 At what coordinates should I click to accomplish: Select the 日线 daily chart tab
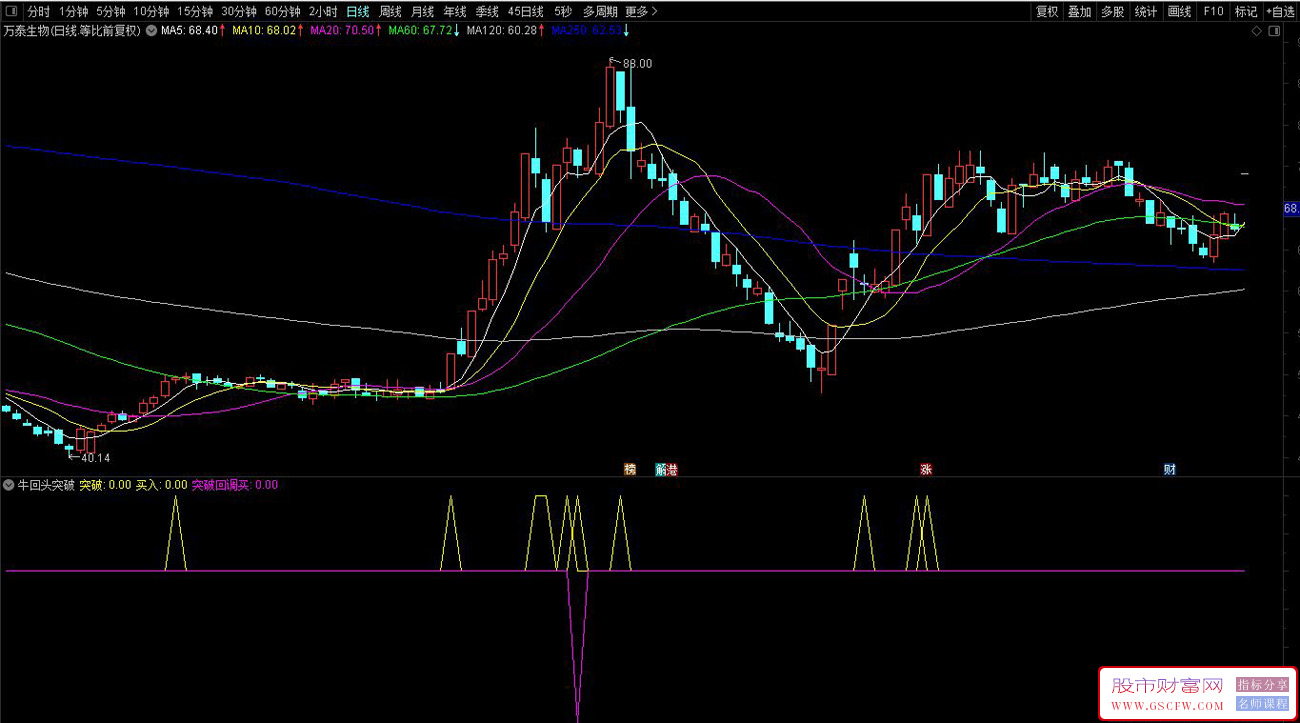tap(358, 12)
